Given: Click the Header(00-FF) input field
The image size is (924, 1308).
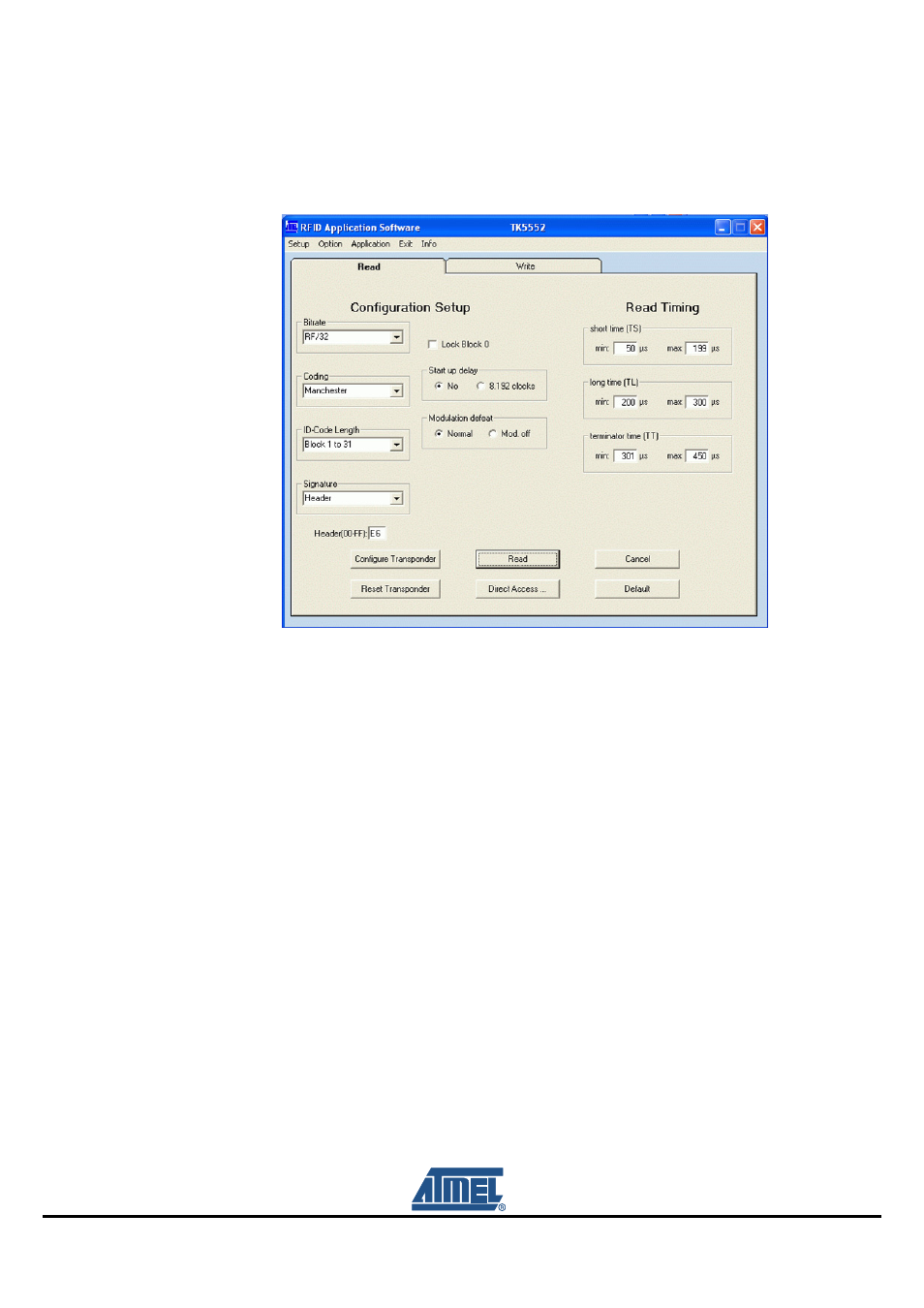Looking at the screenshot, I should coord(377,533).
